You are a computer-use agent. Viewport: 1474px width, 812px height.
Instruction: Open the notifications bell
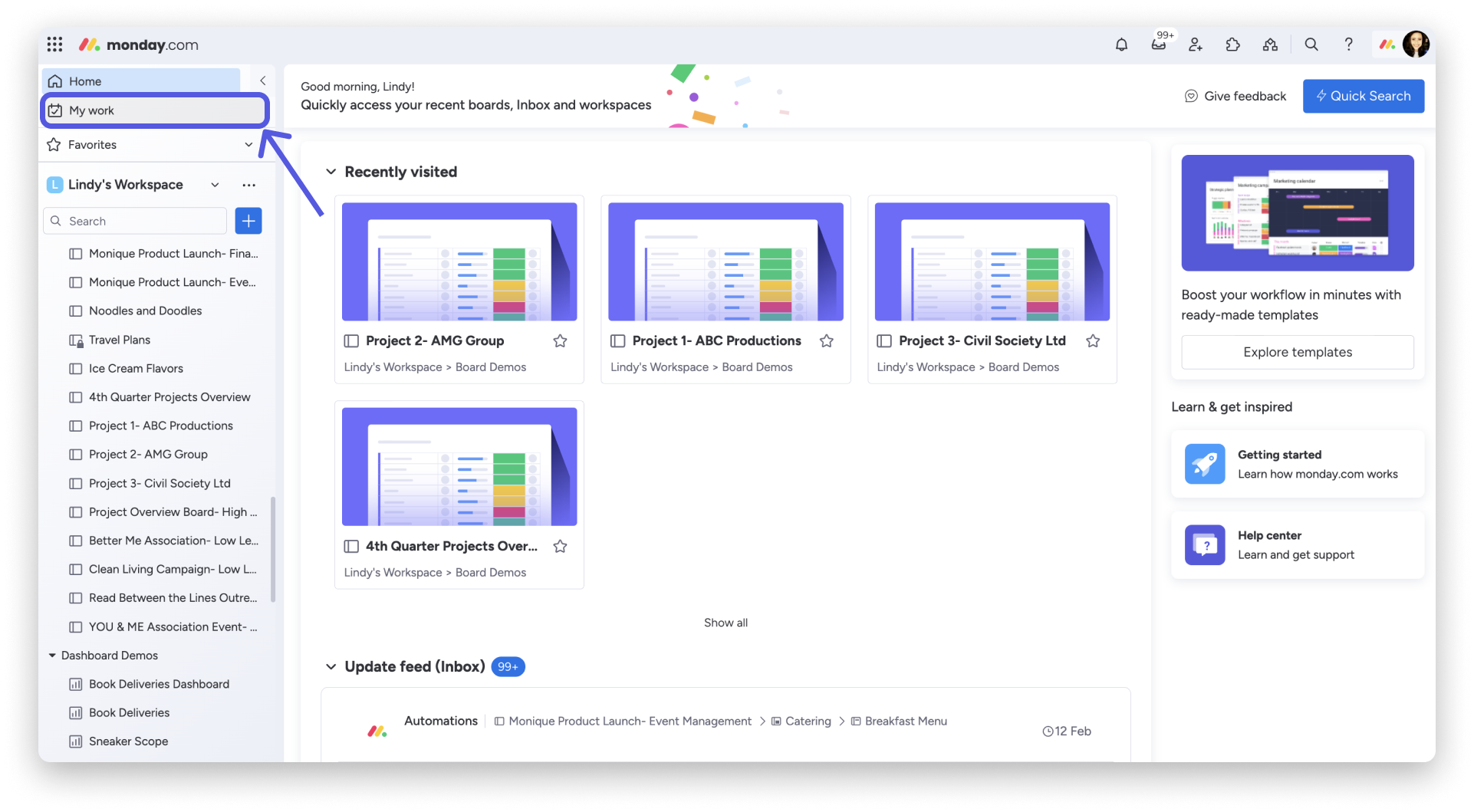click(1121, 44)
